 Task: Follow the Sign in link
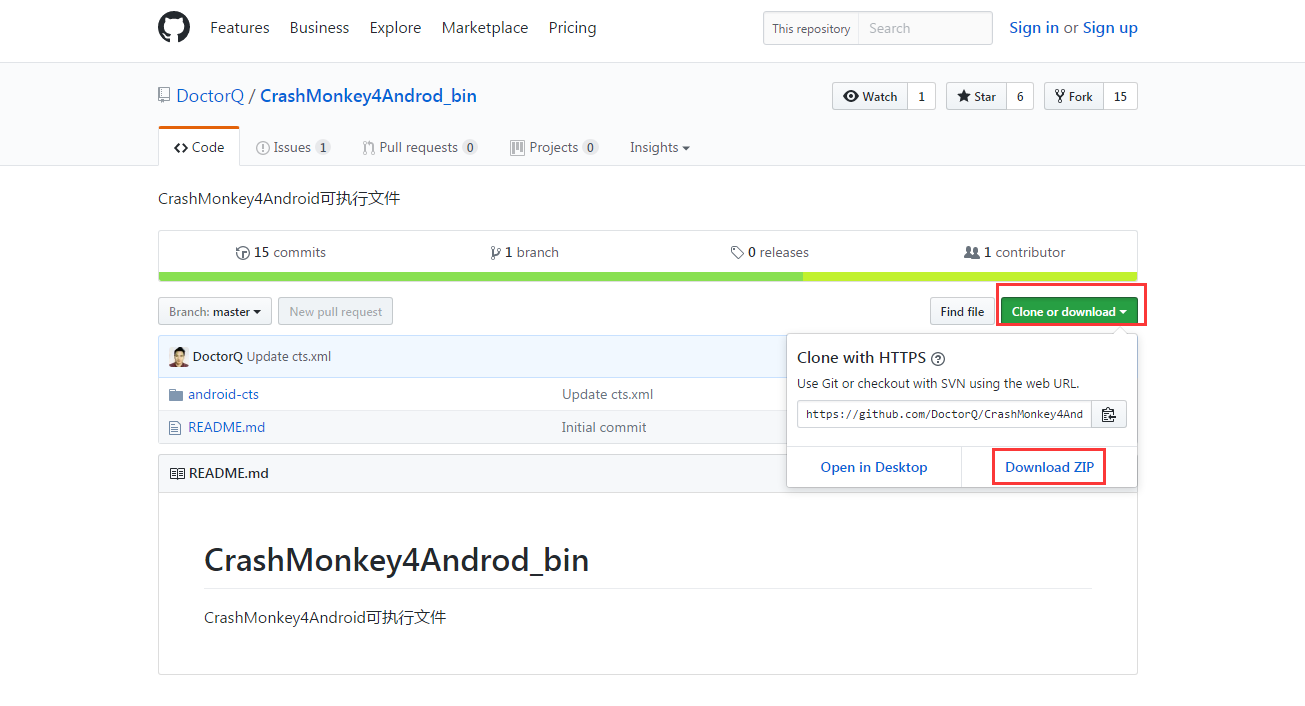(x=1034, y=28)
